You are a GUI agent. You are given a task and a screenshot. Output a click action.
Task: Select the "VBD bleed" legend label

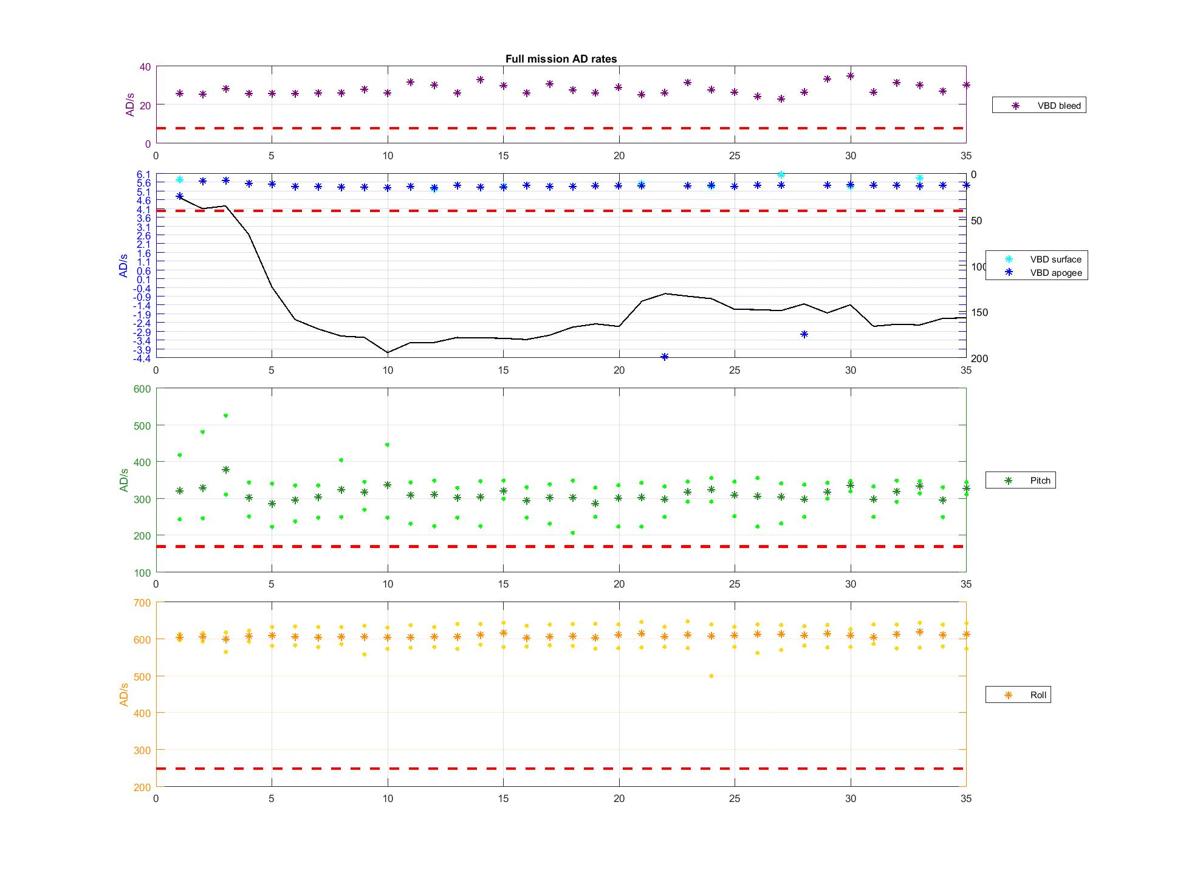tap(1057, 104)
